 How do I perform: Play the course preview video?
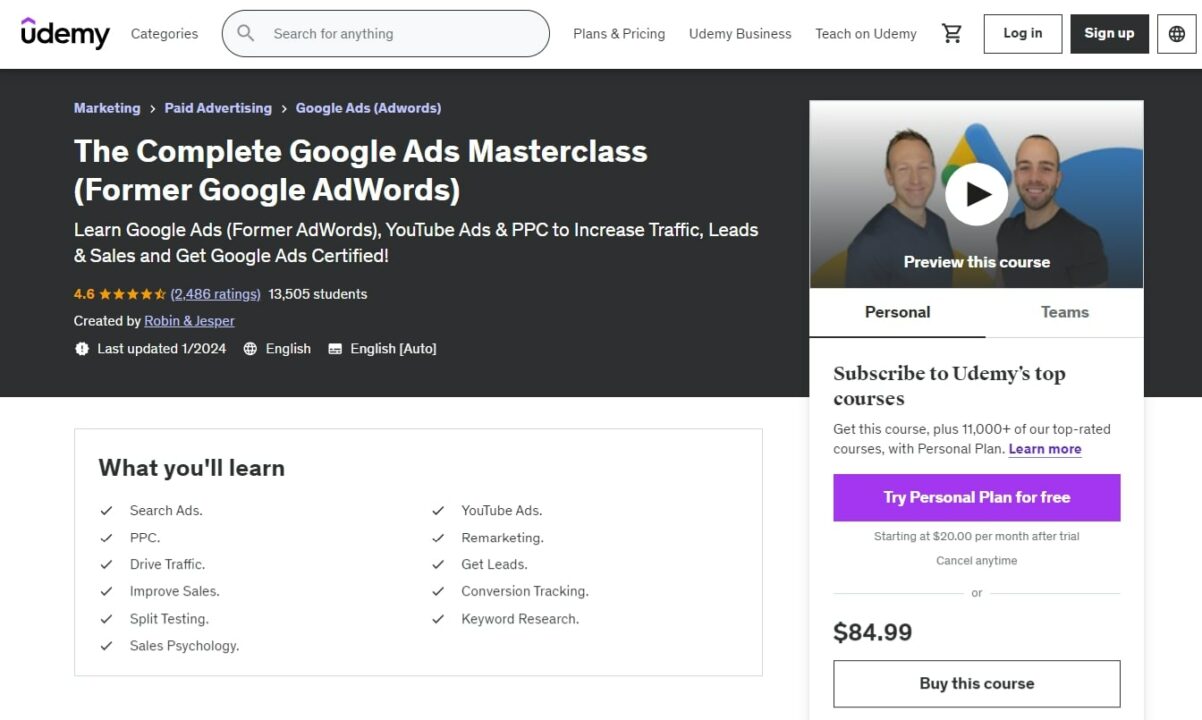pyautogui.click(x=977, y=194)
